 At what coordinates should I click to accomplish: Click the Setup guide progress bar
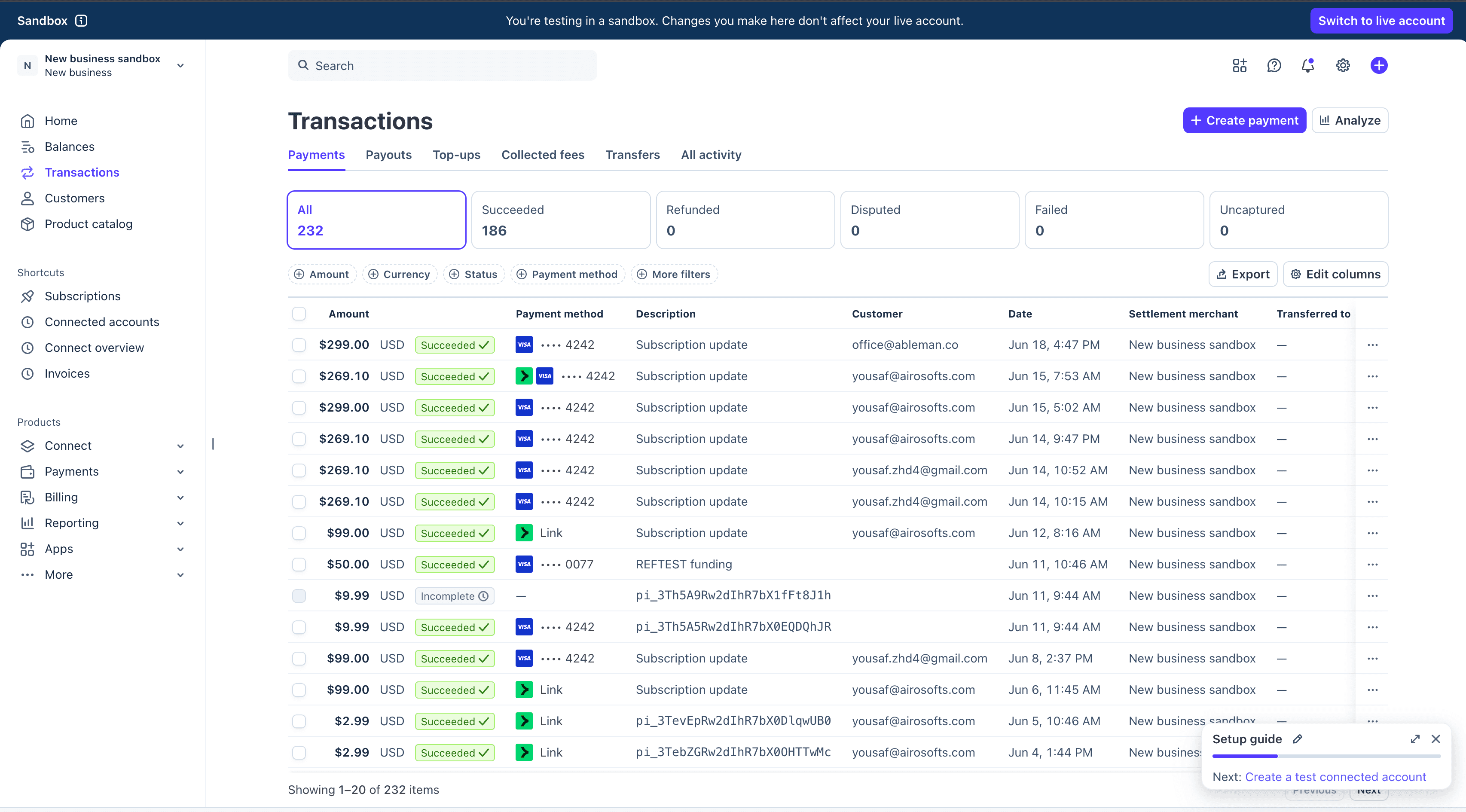1326,756
